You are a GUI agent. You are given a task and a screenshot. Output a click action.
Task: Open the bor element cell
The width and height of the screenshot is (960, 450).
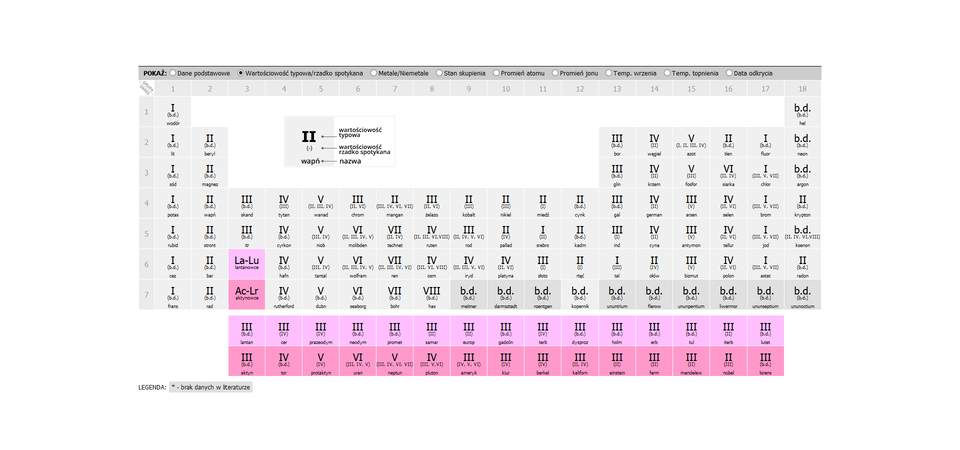coord(617,142)
